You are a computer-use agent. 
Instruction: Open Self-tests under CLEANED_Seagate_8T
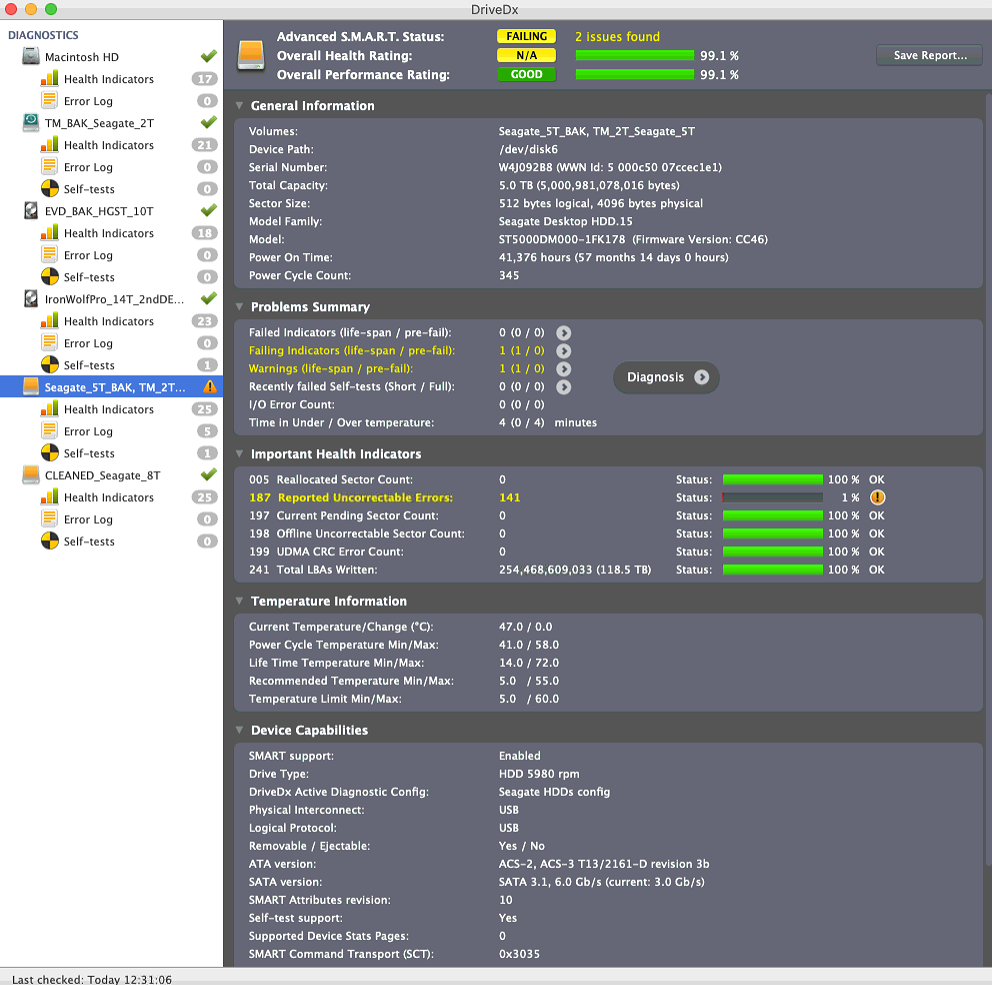coord(89,542)
